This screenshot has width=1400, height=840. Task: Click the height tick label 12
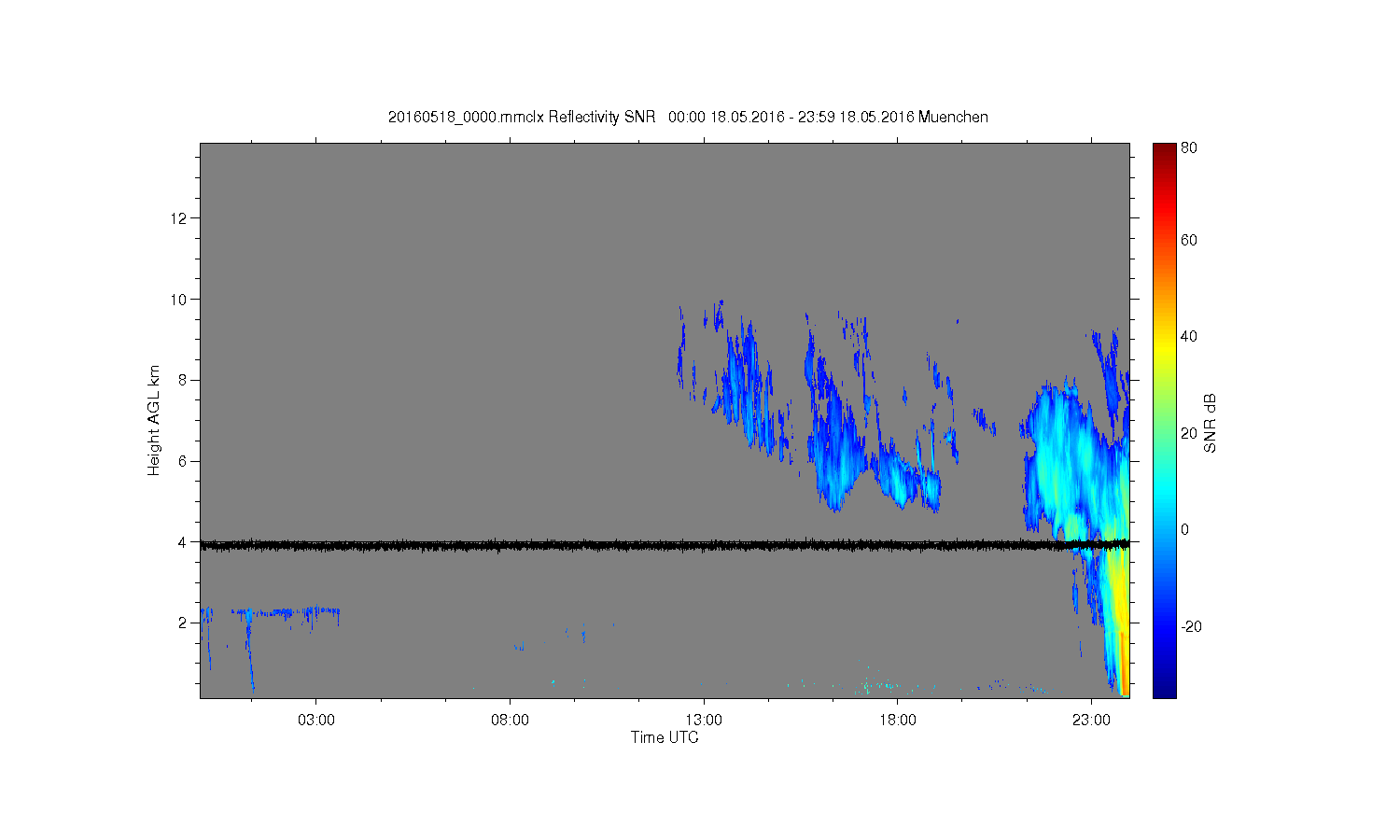[x=179, y=218]
